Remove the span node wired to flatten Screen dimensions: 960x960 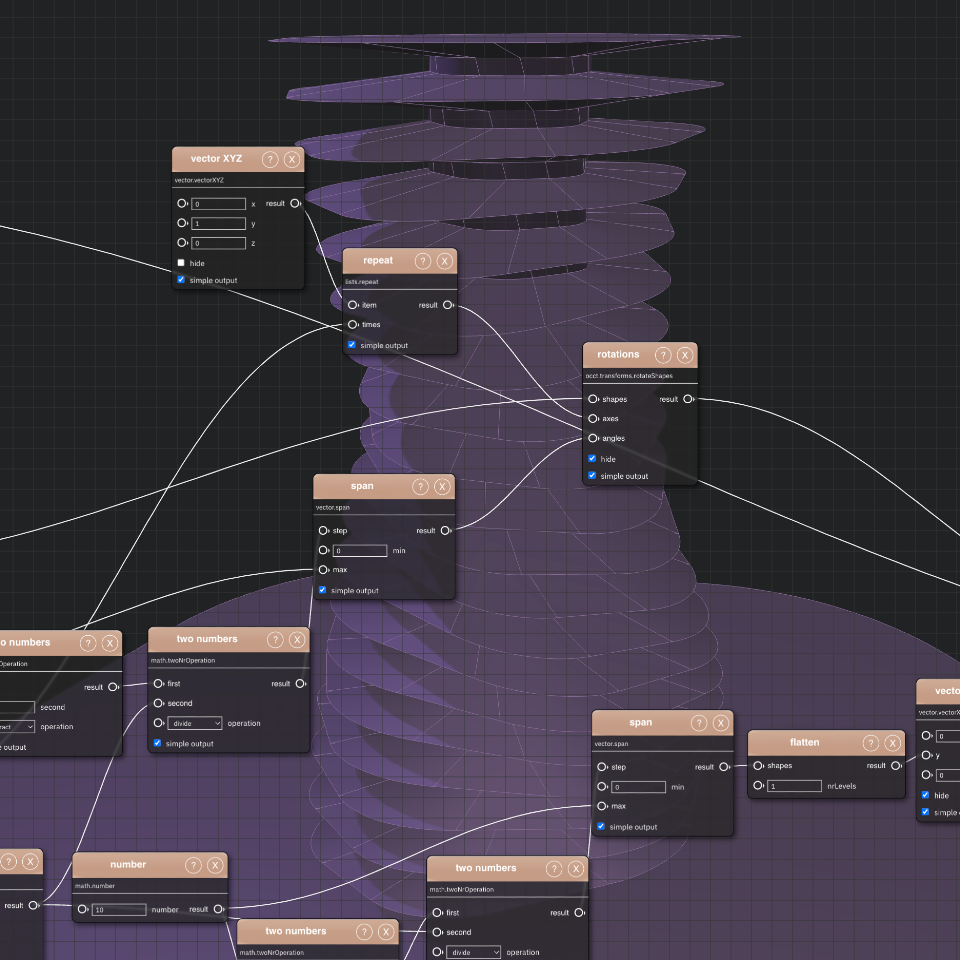tap(721, 723)
